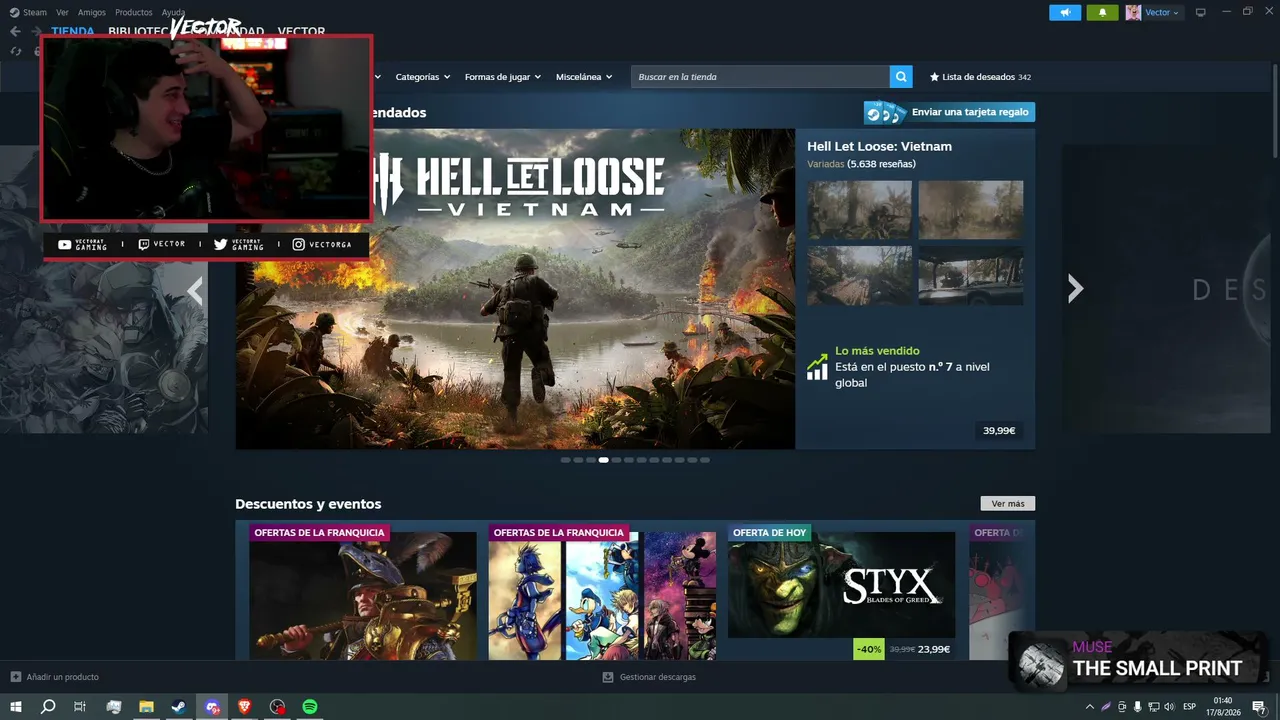The height and width of the screenshot is (720, 1280).
Task: Show the previous featured game arrow
Action: click(x=195, y=290)
